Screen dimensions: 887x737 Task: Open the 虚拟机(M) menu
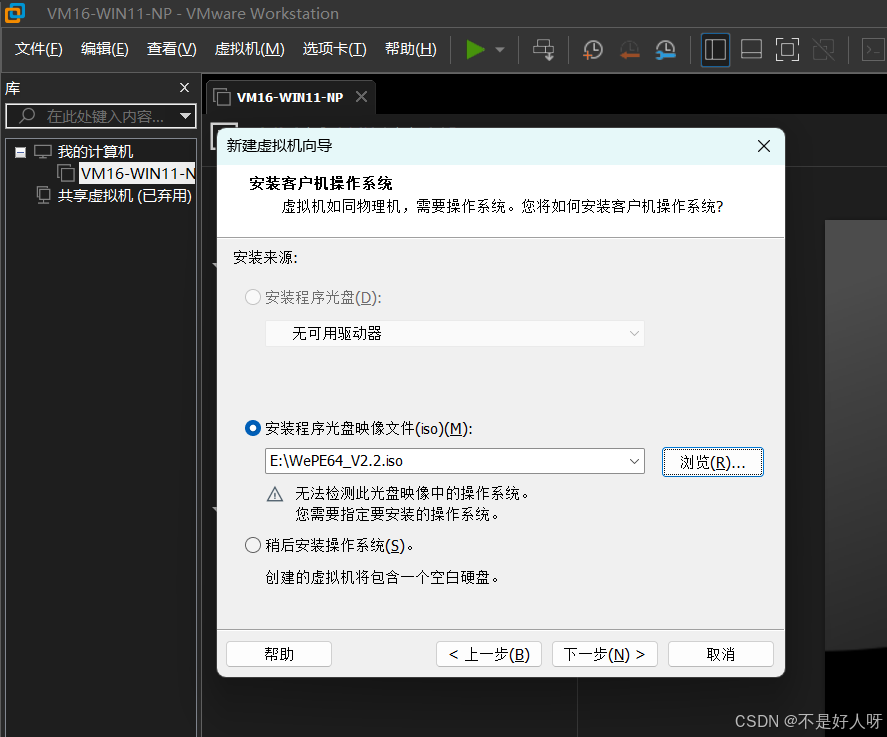click(249, 49)
